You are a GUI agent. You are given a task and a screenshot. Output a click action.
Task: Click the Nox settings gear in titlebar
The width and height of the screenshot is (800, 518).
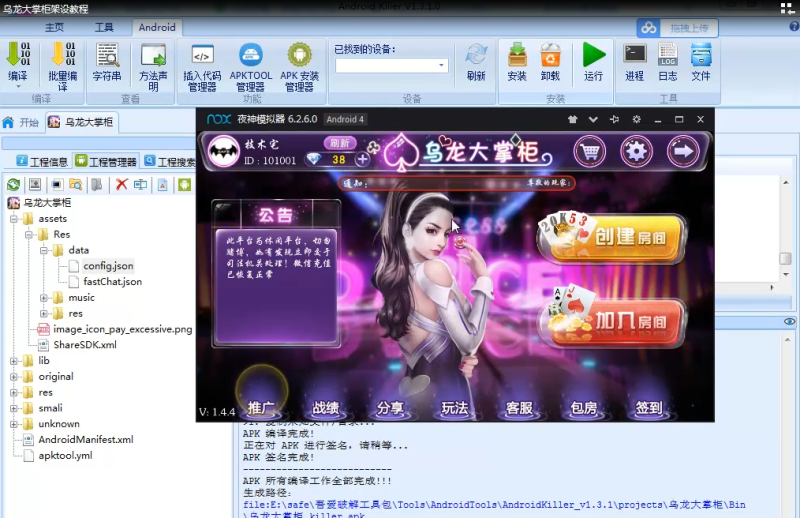click(x=636, y=119)
